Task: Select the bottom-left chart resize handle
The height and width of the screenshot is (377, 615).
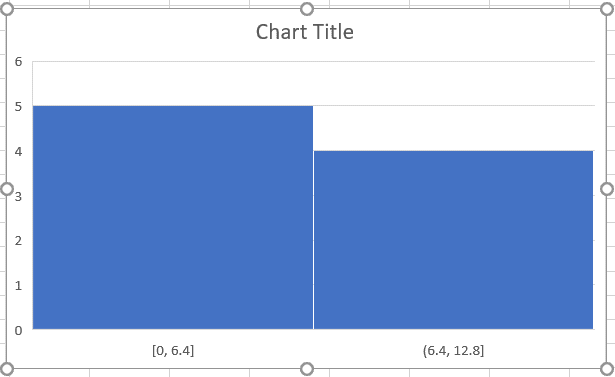Action: [x=7, y=369]
